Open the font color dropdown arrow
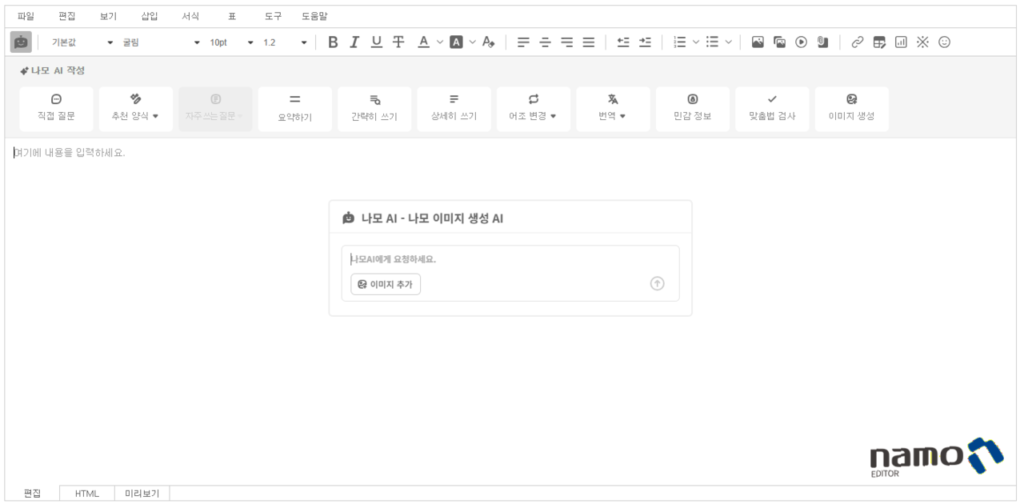This screenshot has width=1024, height=504. pyautogui.click(x=439, y=42)
